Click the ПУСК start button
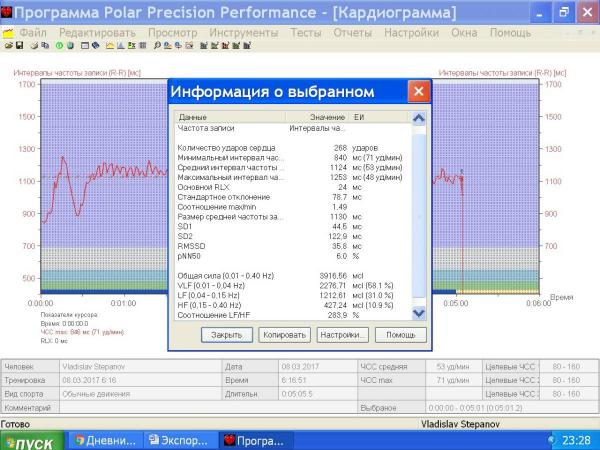The width and height of the screenshot is (600, 450). [x=32, y=442]
